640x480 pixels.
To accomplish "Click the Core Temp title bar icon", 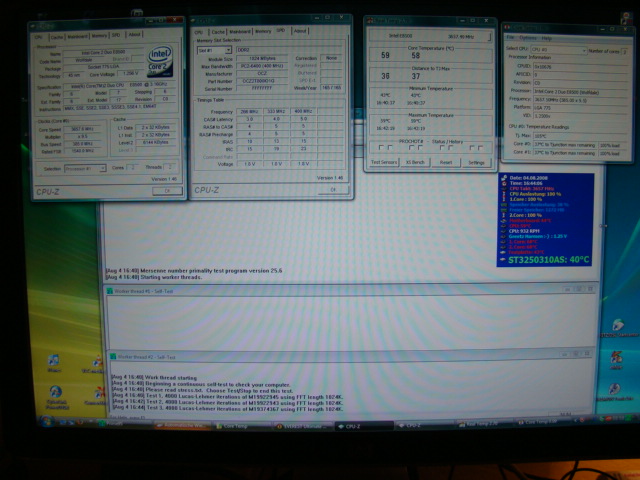I will pyautogui.click(x=508, y=28).
